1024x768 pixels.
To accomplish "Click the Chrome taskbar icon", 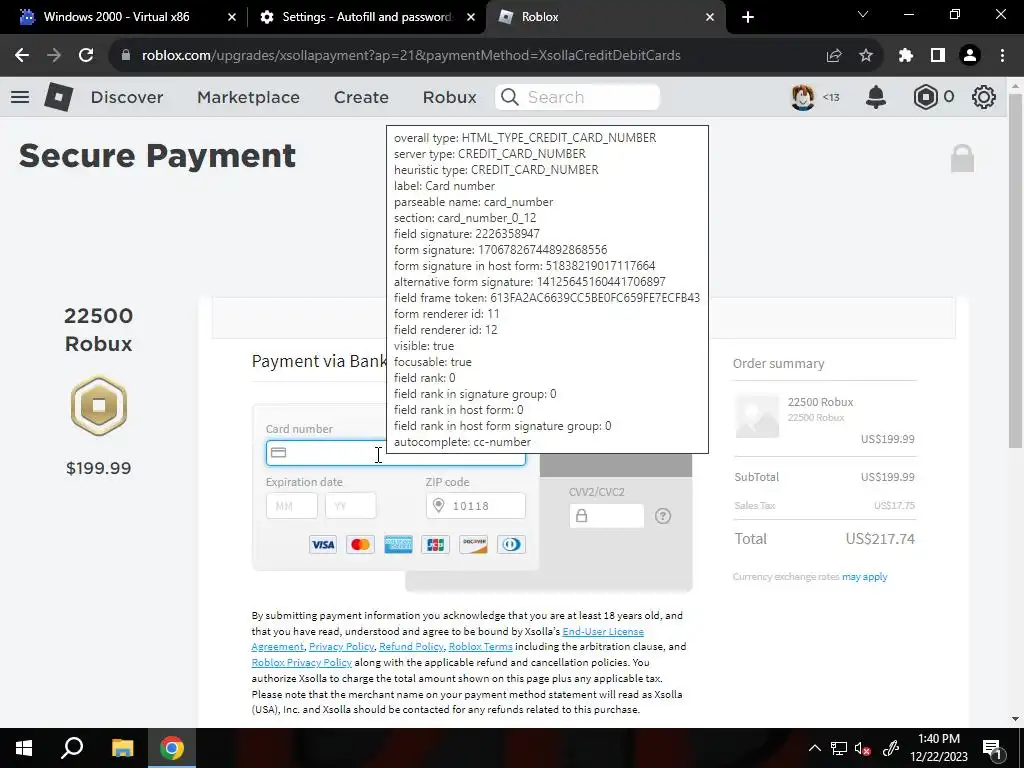I will click(x=172, y=748).
